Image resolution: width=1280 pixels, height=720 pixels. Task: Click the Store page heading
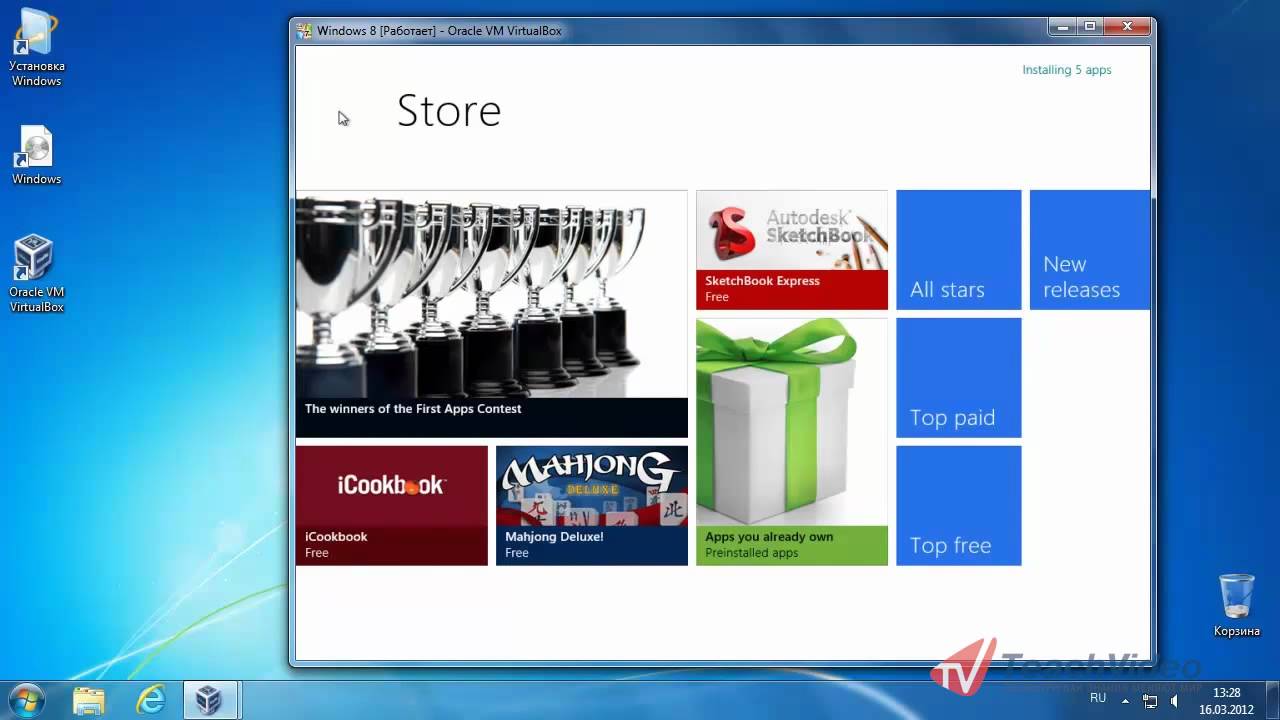(x=449, y=111)
